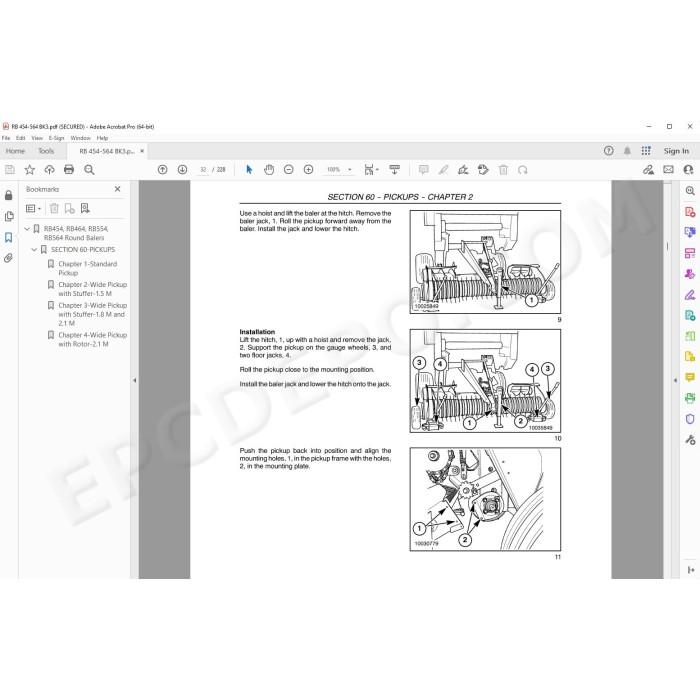Zoom out with the minus circle
This screenshot has height=700, width=700.
point(288,170)
